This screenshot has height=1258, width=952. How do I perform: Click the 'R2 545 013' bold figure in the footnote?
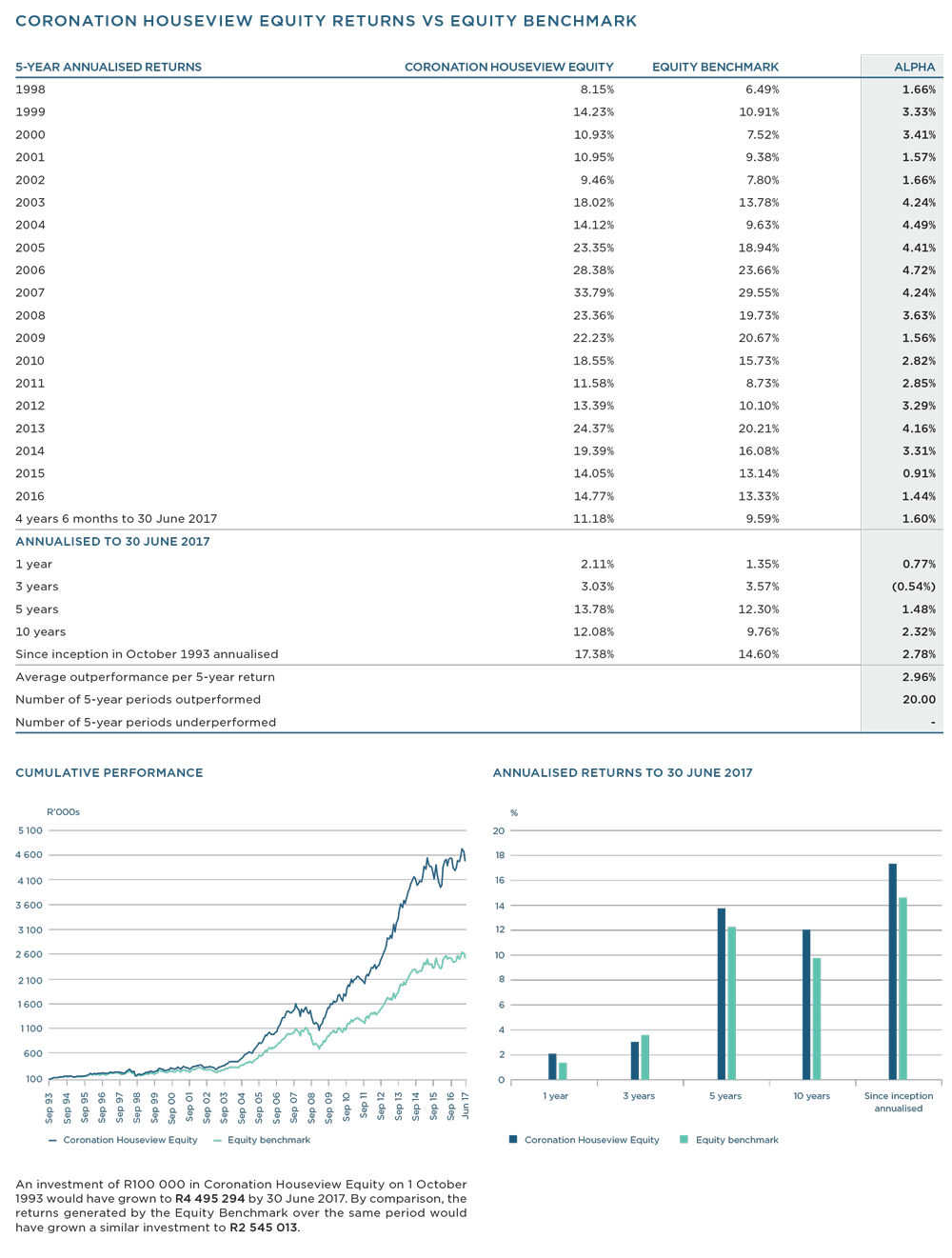(x=264, y=1228)
